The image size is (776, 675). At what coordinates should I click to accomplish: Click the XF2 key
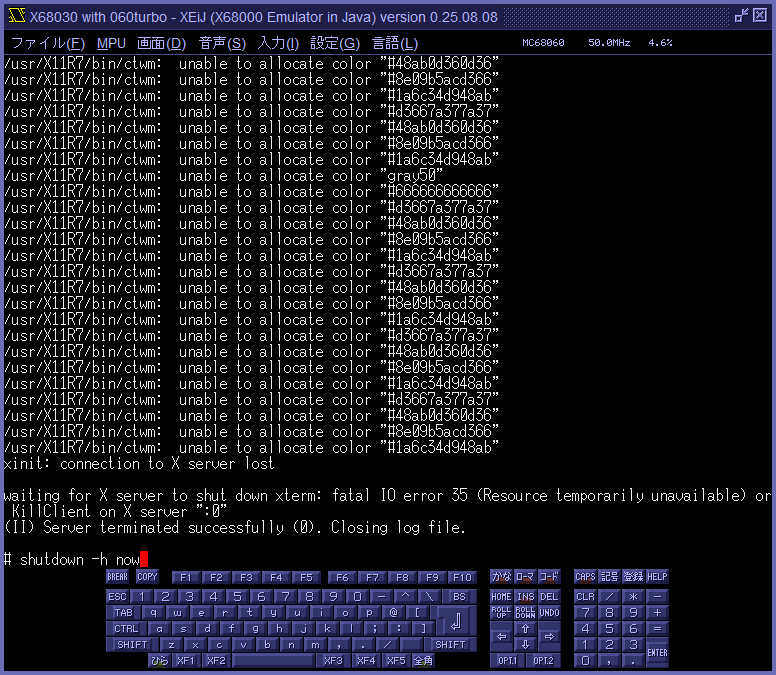216,661
